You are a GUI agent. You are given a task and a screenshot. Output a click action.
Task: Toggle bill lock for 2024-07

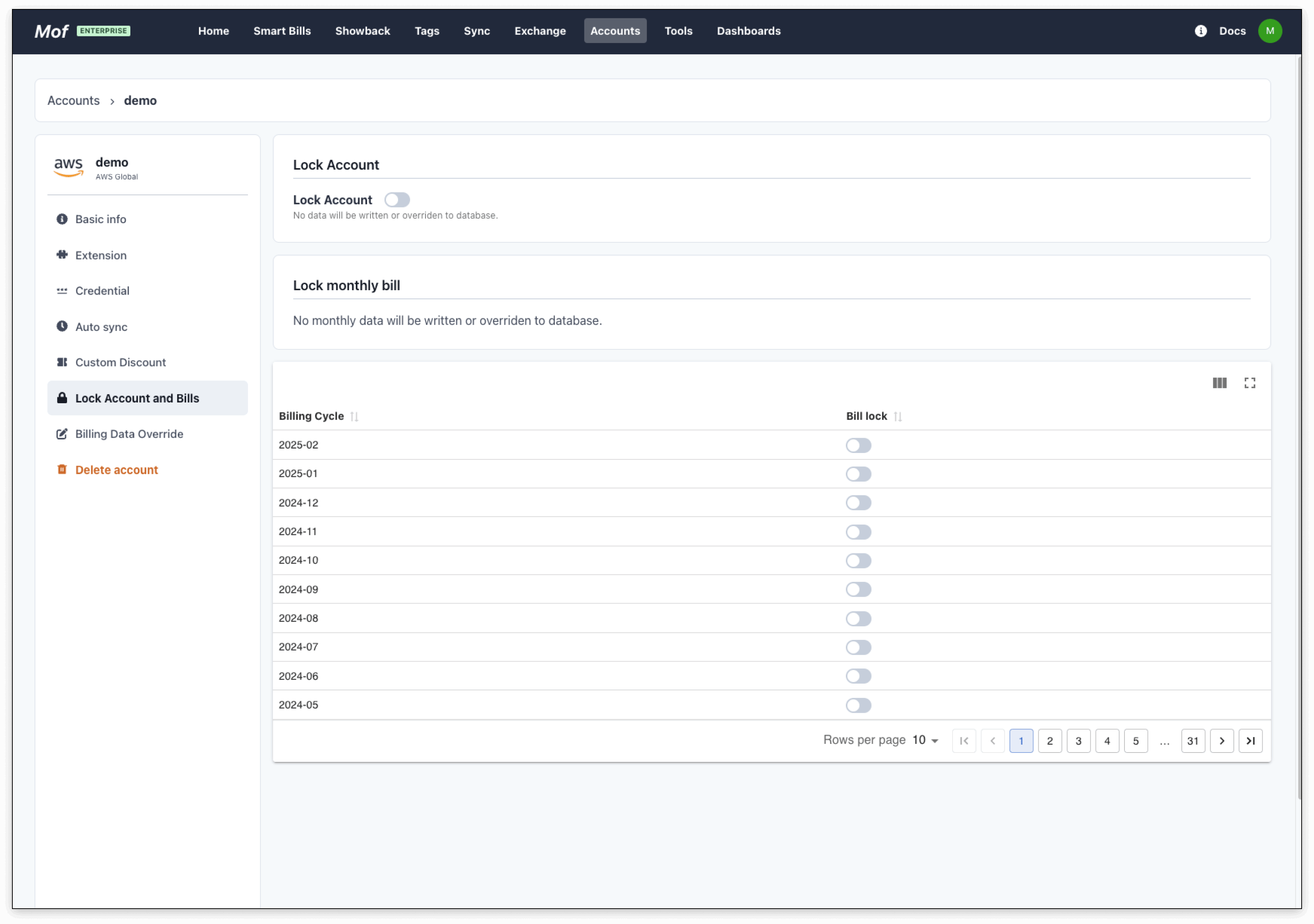[859, 647]
